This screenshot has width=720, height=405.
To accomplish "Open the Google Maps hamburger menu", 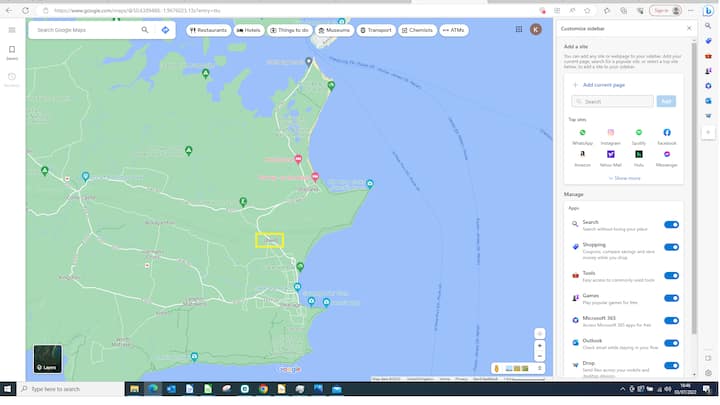I will click(x=12, y=30).
